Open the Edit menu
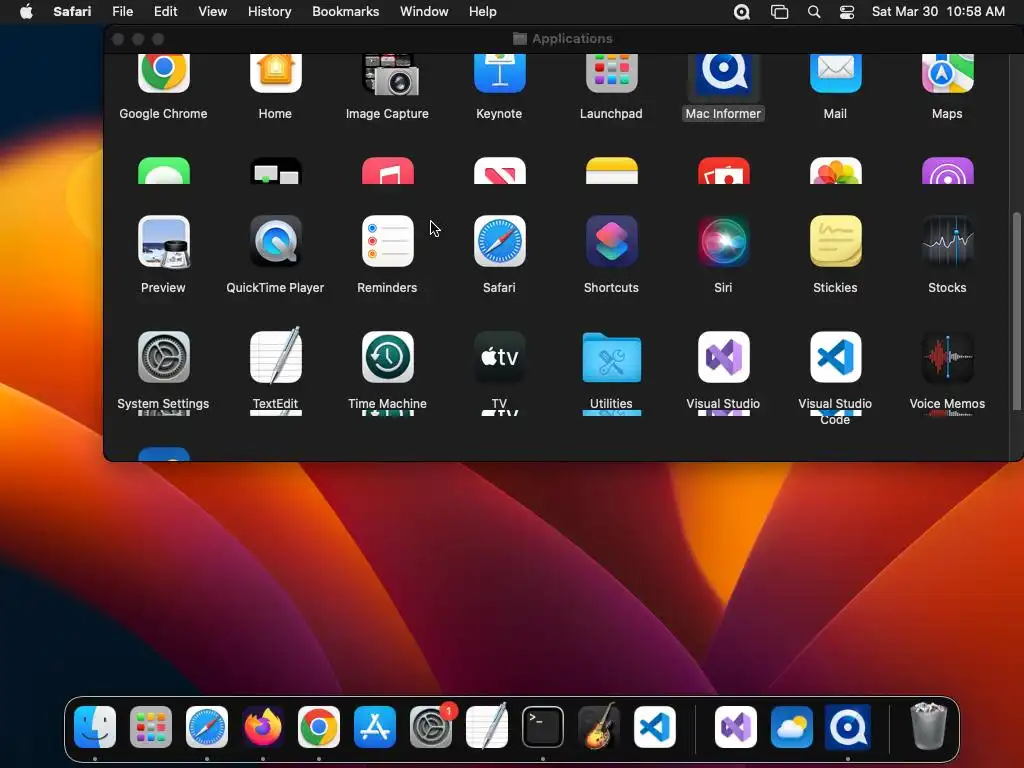The width and height of the screenshot is (1024, 768). pos(165,12)
